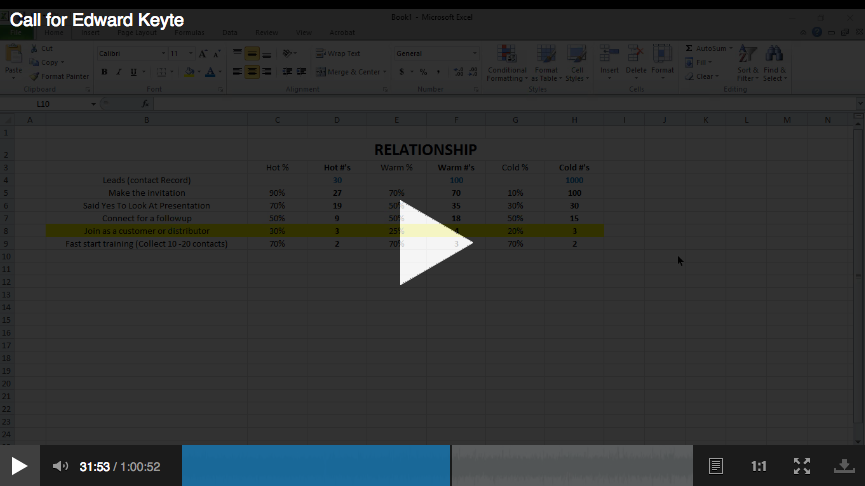Click the Copy button in Clipboard group

click(x=47, y=62)
